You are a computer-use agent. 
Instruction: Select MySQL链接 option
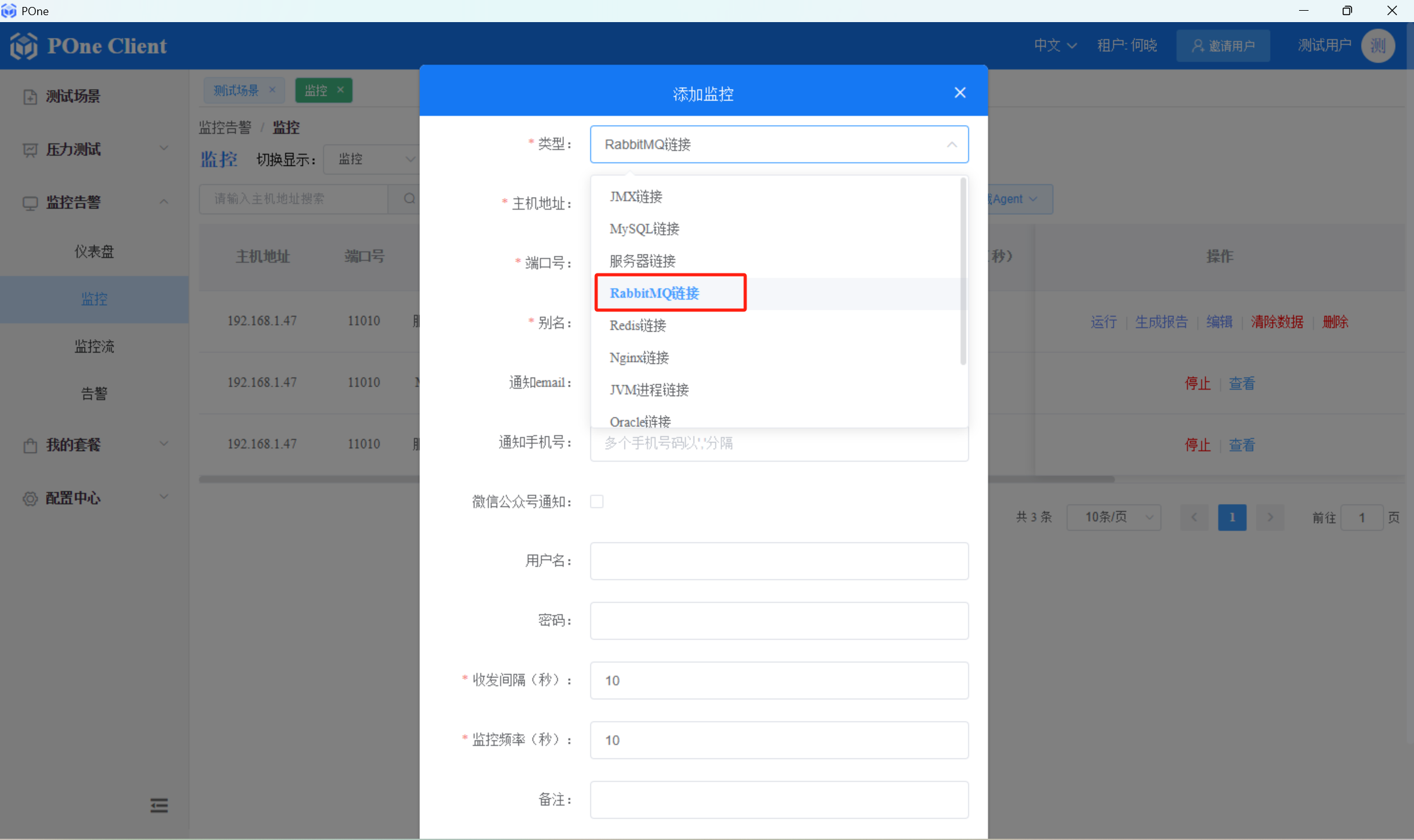(x=644, y=229)
